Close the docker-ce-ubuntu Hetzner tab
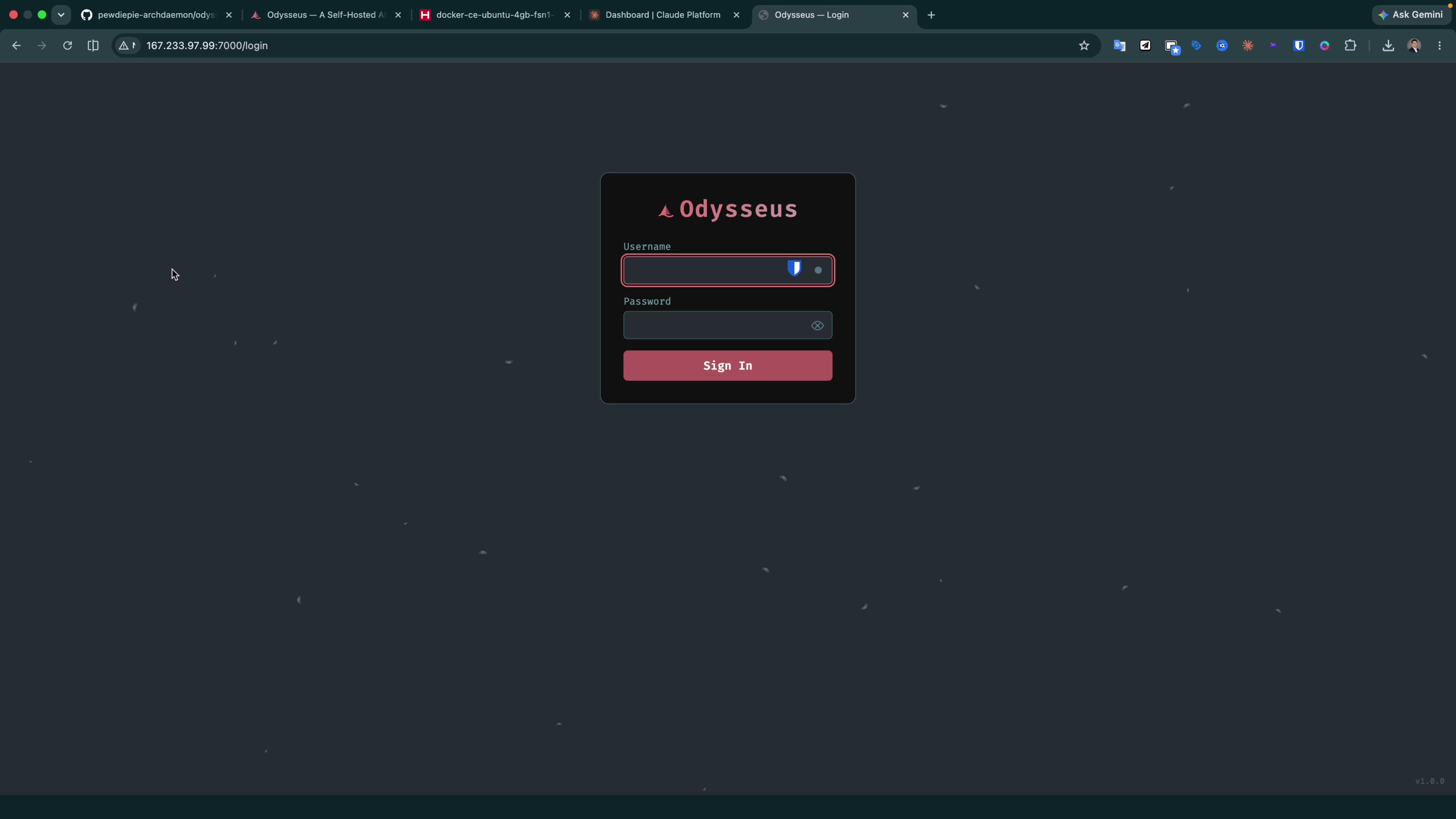This screenshot has width=1456, height=819. tap(567, 15)
